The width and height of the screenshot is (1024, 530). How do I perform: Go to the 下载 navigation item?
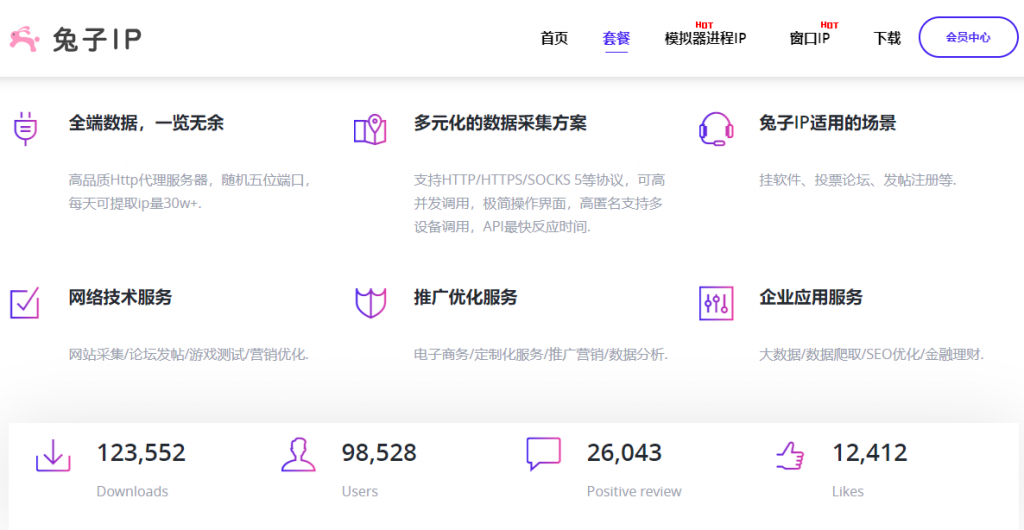click(887, 39)
